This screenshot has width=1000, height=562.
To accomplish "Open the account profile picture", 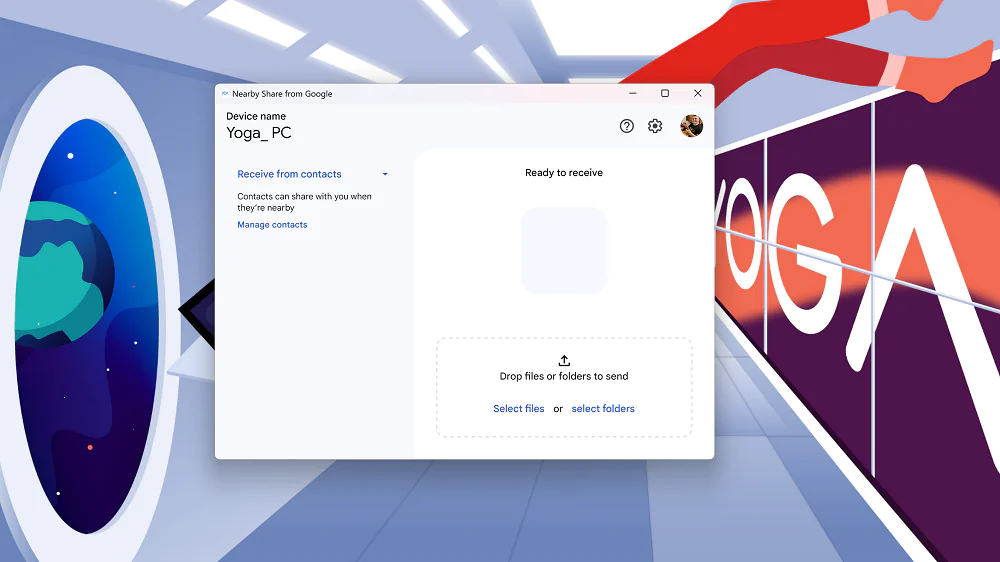I will 691,126.
